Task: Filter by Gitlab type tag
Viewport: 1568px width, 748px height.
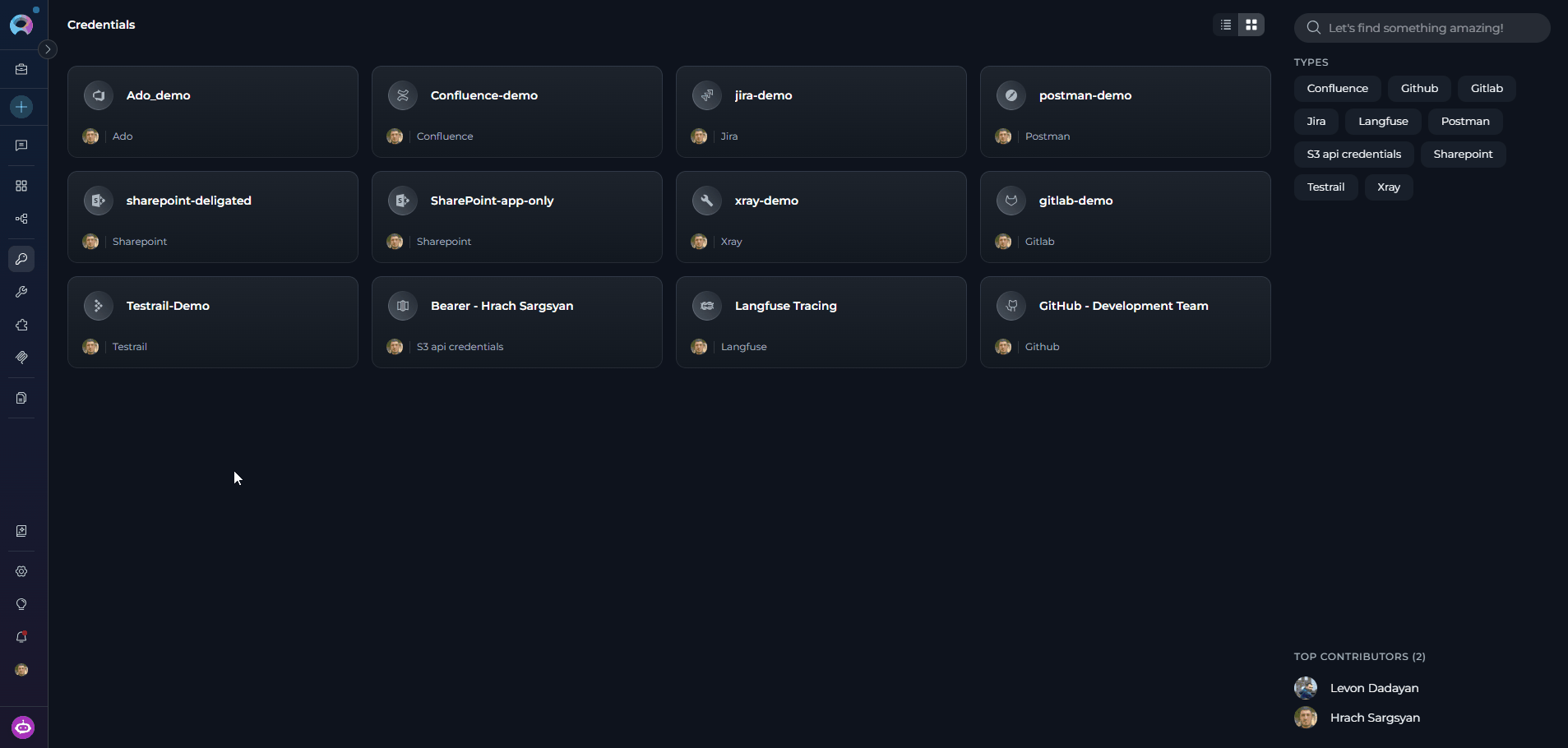Action: tap(1487, 88)
